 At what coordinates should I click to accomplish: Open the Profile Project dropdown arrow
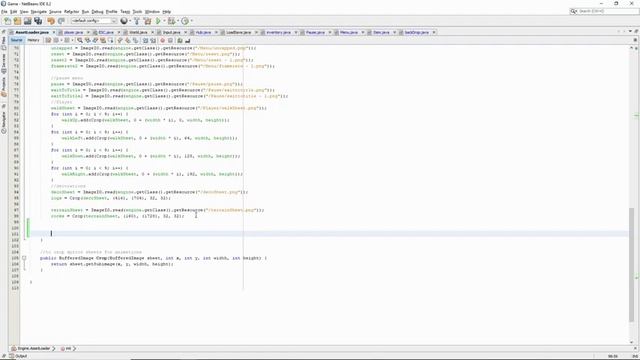[191, 21]
